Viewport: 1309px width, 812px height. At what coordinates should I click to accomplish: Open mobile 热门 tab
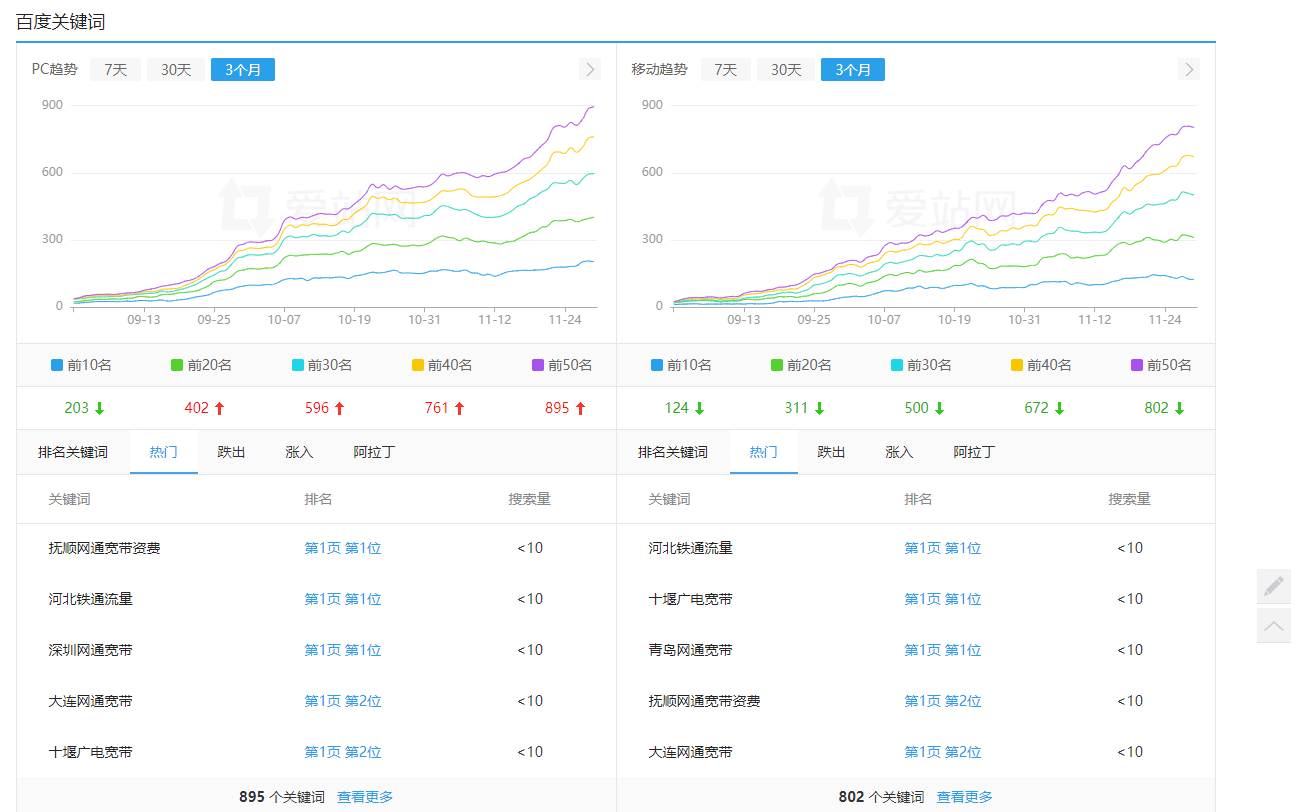(x=764, y=452)
